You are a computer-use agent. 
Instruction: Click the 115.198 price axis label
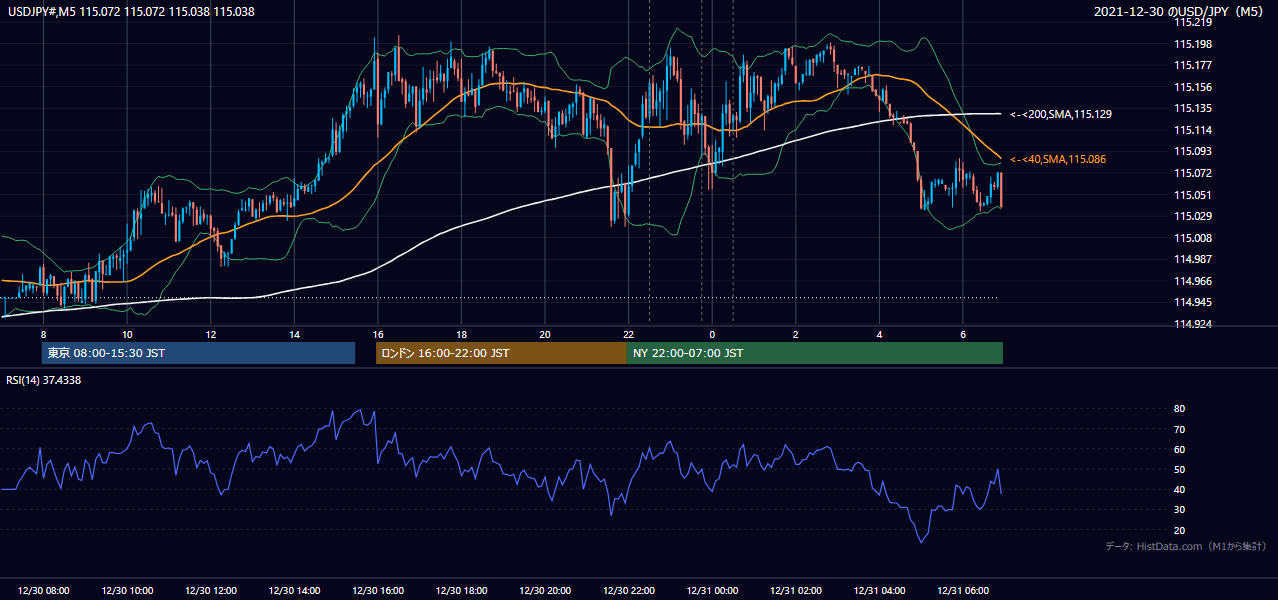tap(1191, 44)
